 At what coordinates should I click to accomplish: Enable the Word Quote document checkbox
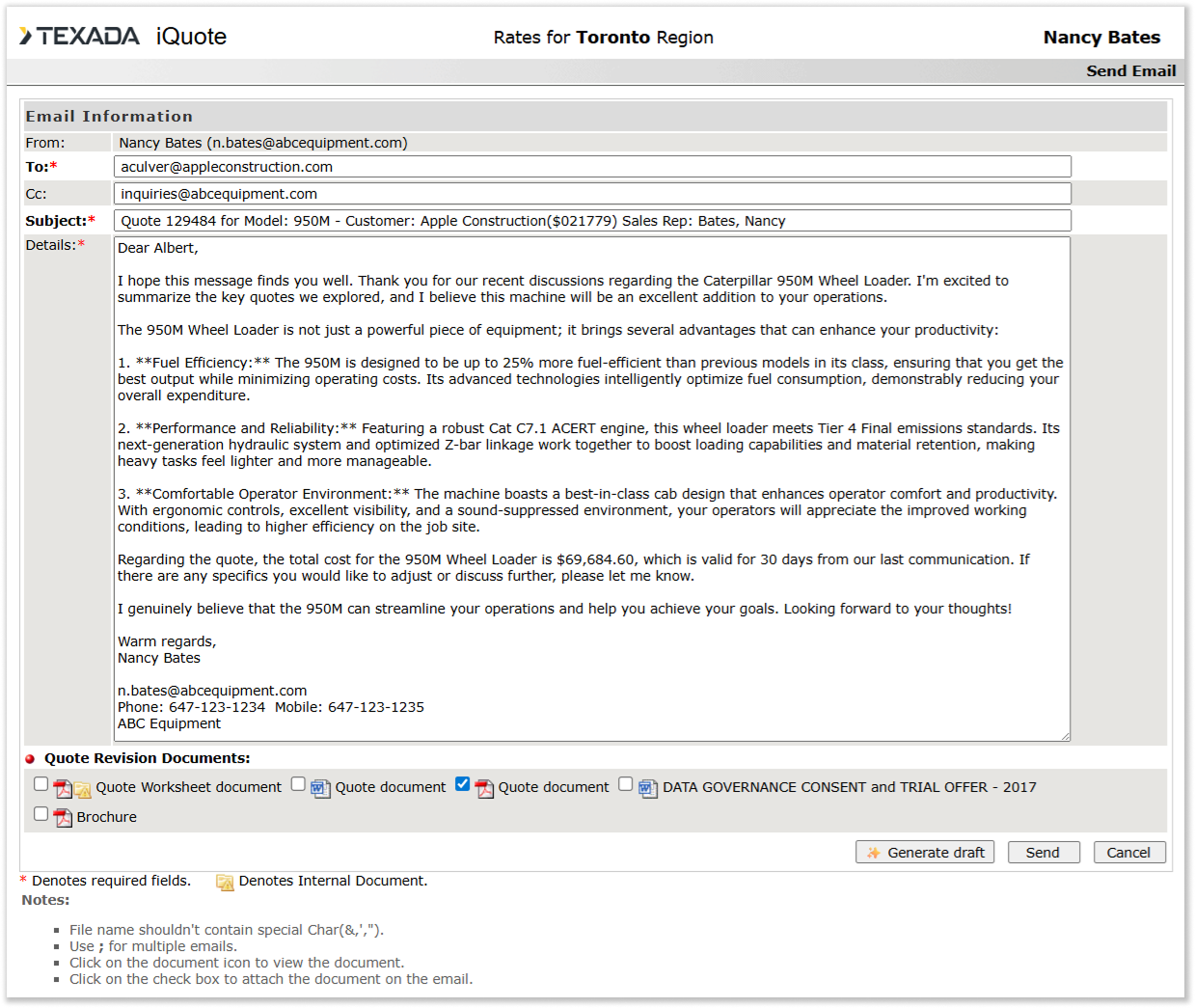pos(298,784)
